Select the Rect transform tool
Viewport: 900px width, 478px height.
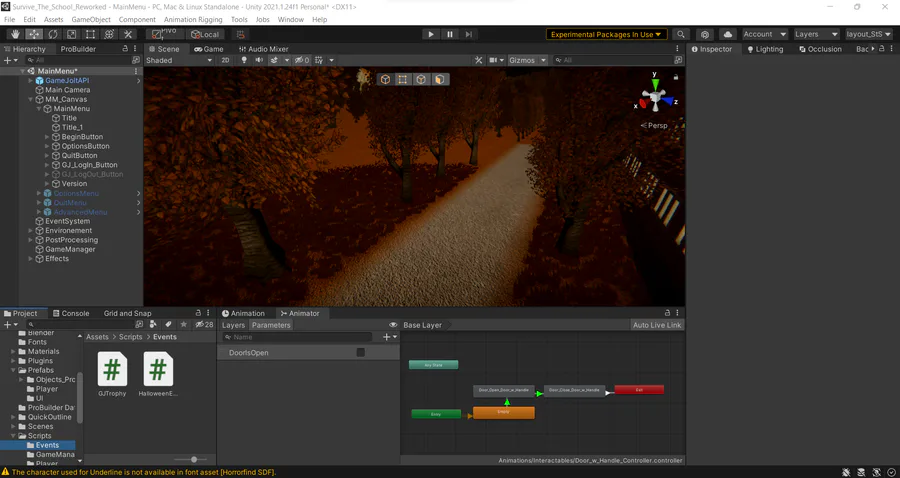90,34
